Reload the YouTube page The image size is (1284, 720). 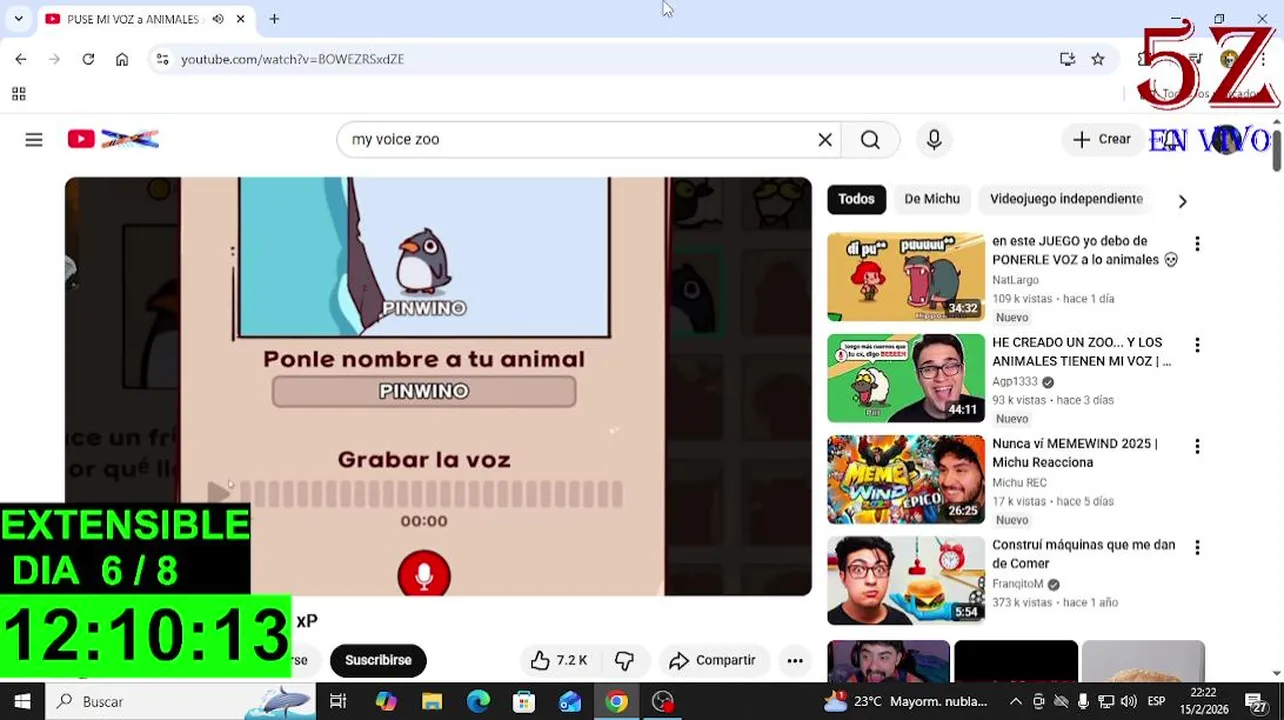pos(88,59)
